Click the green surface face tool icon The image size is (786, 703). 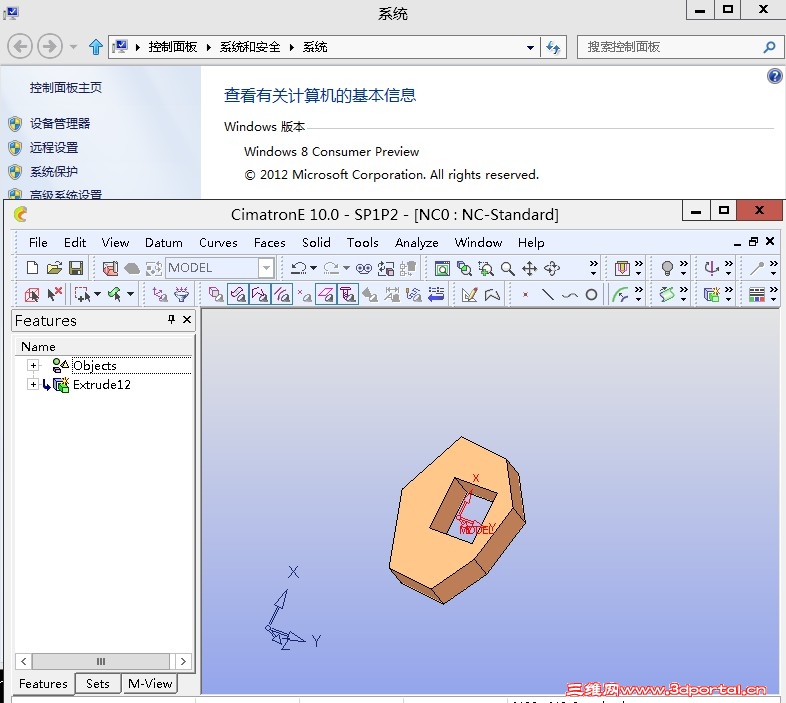pyautogui.click(x=667, y=294)
